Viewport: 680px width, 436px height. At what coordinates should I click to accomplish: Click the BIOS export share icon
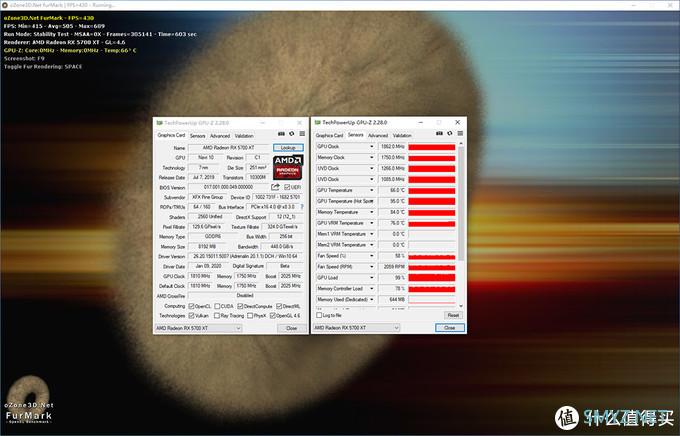click(x=275, y=187)
